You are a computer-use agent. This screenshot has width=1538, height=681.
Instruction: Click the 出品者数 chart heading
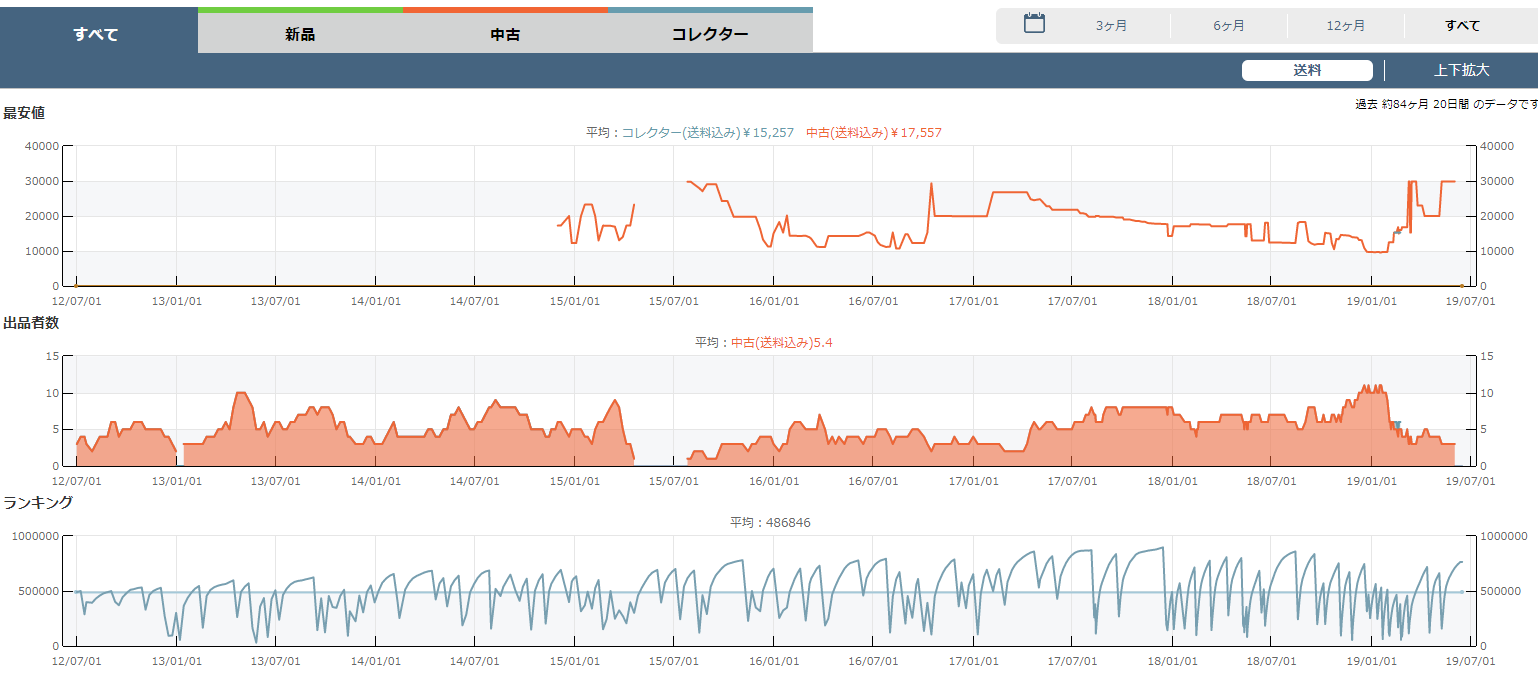30,323
